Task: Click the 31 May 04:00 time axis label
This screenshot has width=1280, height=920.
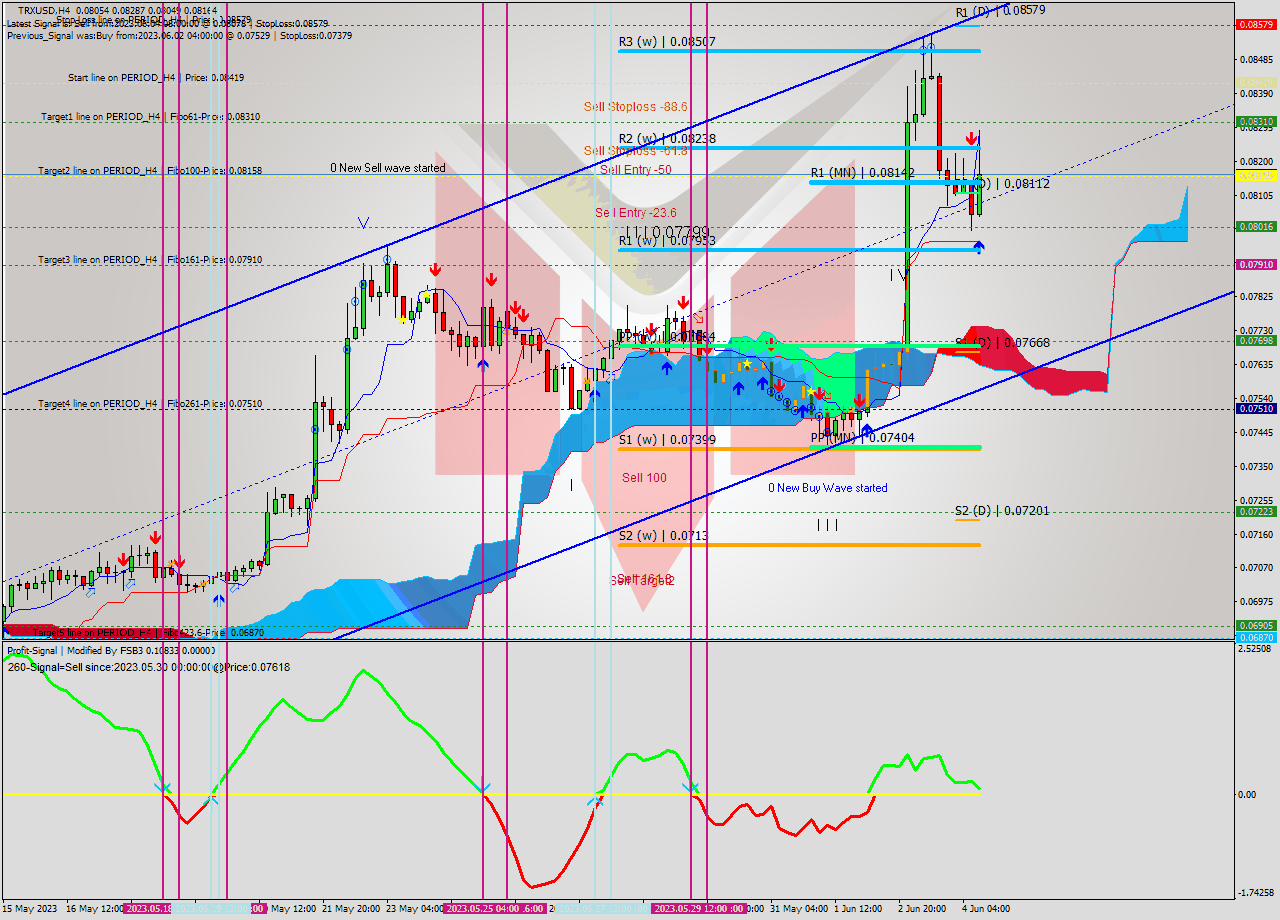Action: coord(799,909)
